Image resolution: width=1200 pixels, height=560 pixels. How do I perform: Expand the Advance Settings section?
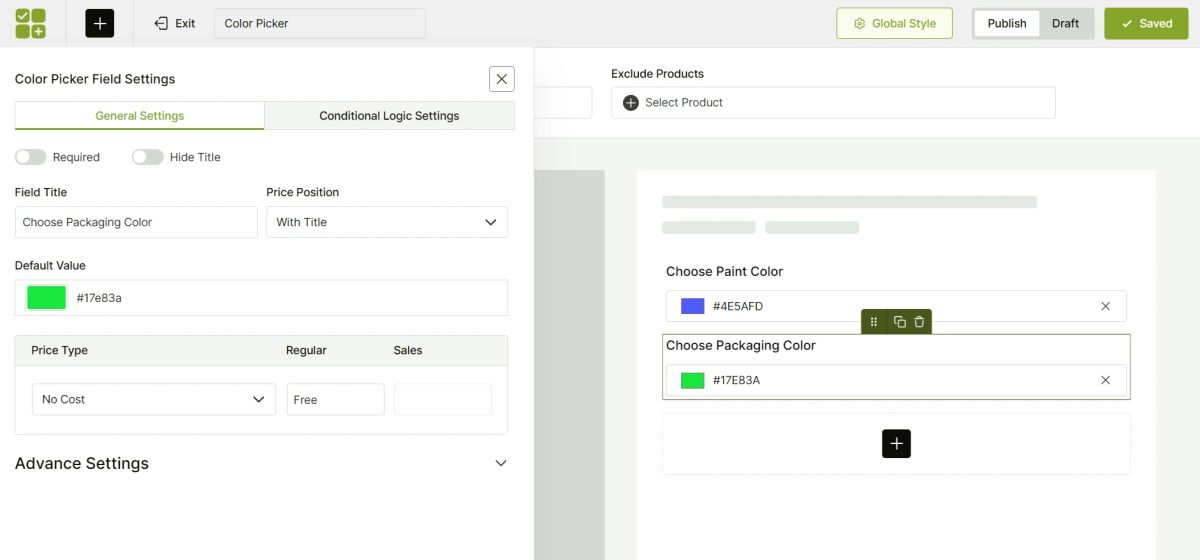[x=501, y=463]
